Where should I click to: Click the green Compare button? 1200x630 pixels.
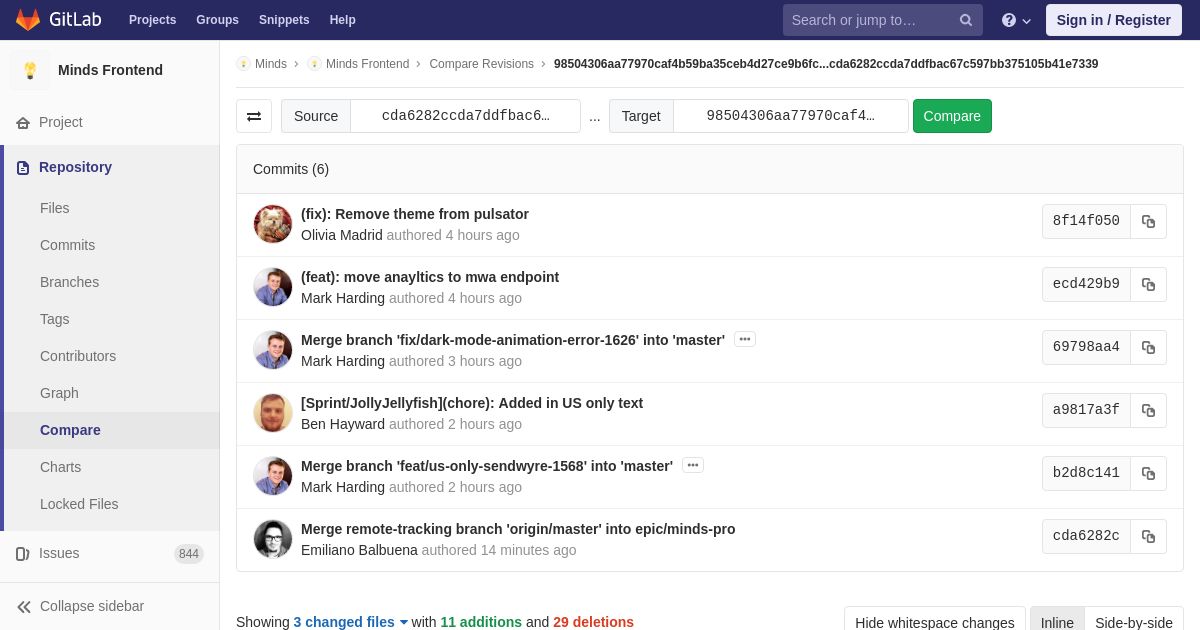coord(952,116)
